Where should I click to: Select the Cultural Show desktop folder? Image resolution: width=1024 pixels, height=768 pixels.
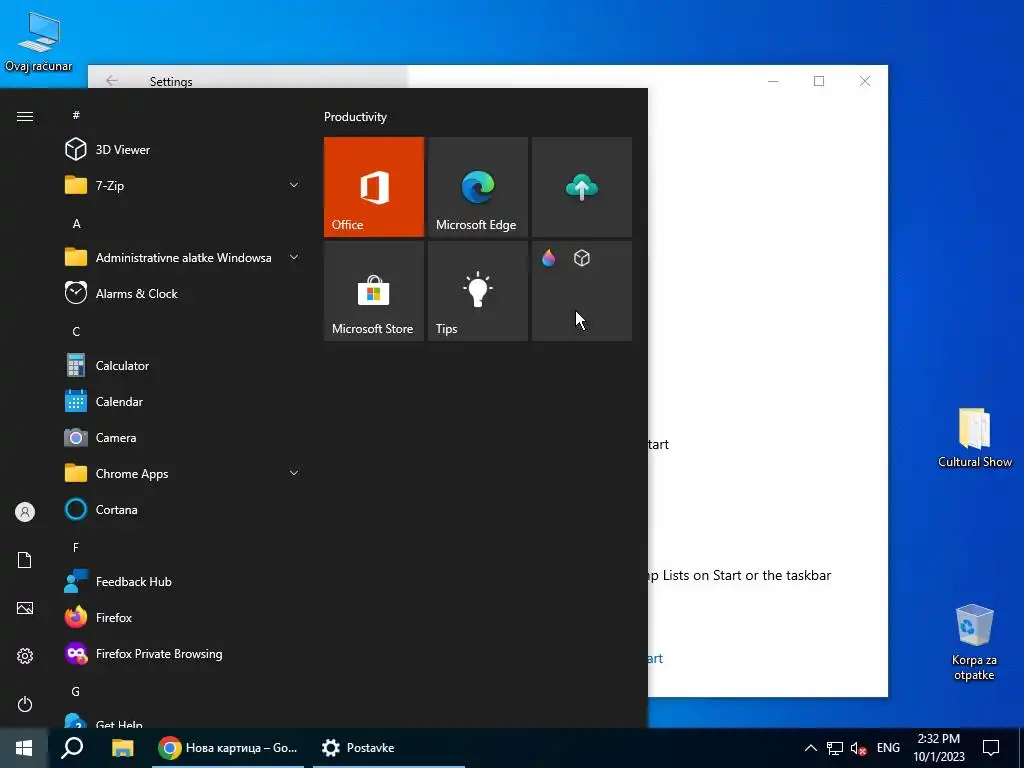tap(974, 438)
